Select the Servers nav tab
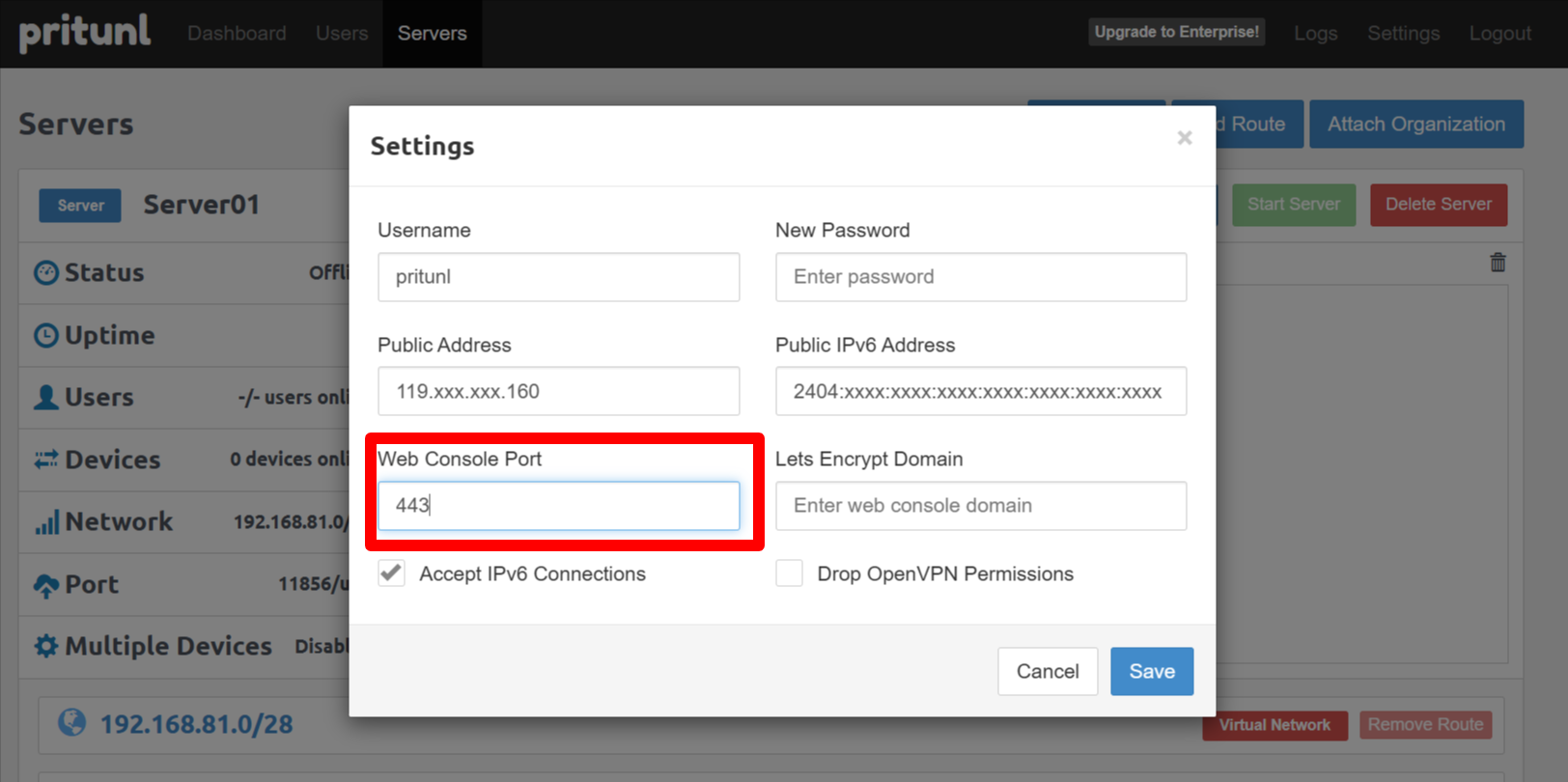The height and width of the screenshot is (782, 1568). [x=433, y=33]
